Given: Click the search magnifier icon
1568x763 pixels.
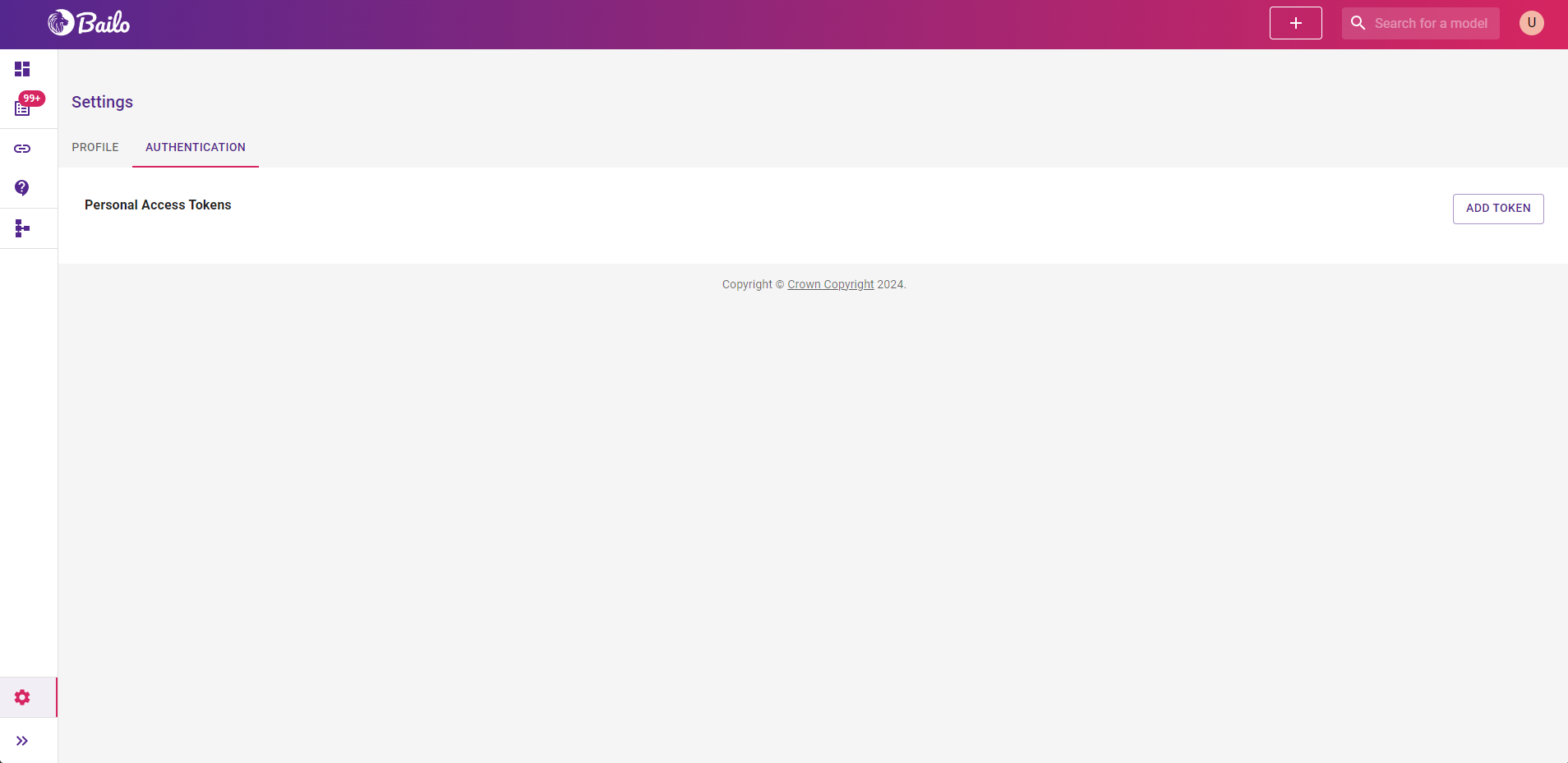Looking at the screenshot, I should (x=1358, y=23).
